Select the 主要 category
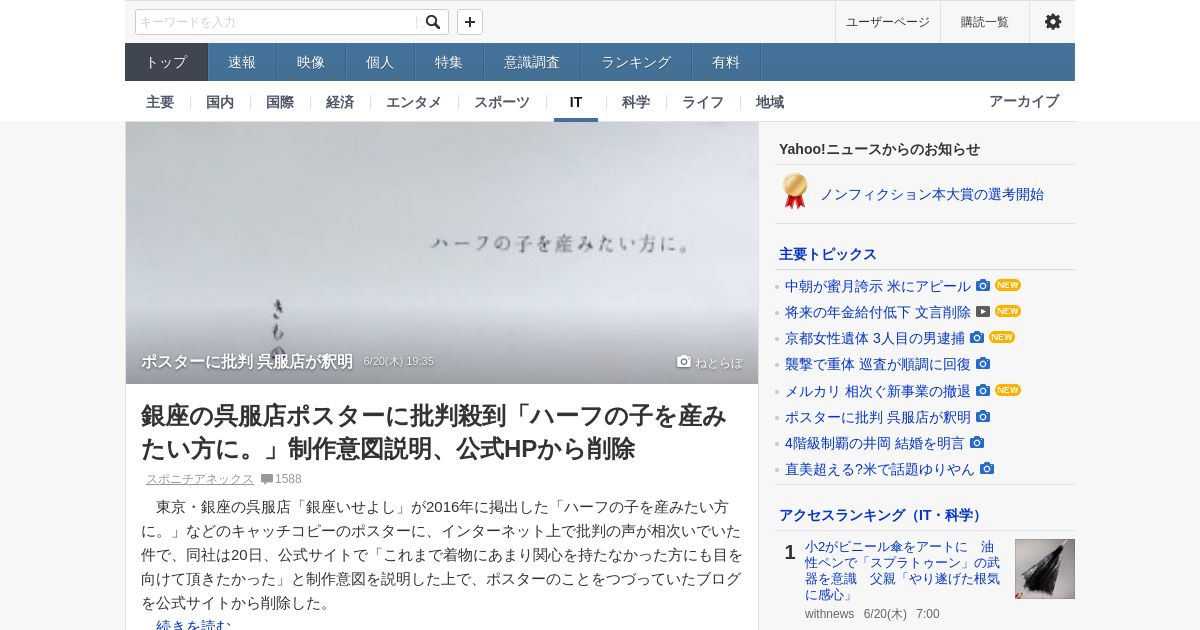The width and height of the screenshot is (1200, 630). point(160,102)
